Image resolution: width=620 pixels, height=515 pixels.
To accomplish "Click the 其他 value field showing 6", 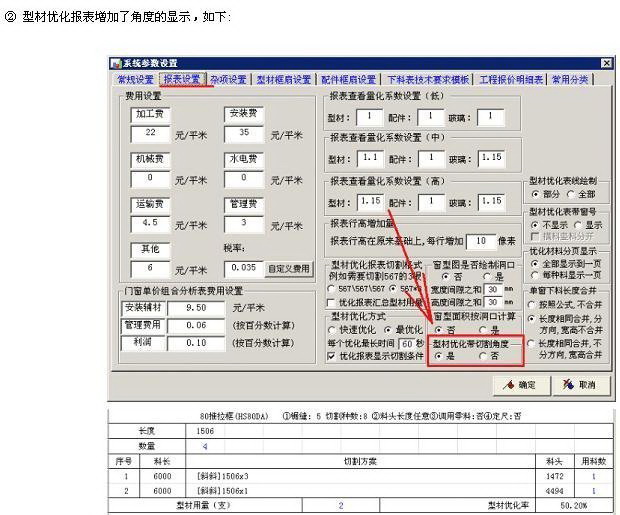I will tap(150, 269).
